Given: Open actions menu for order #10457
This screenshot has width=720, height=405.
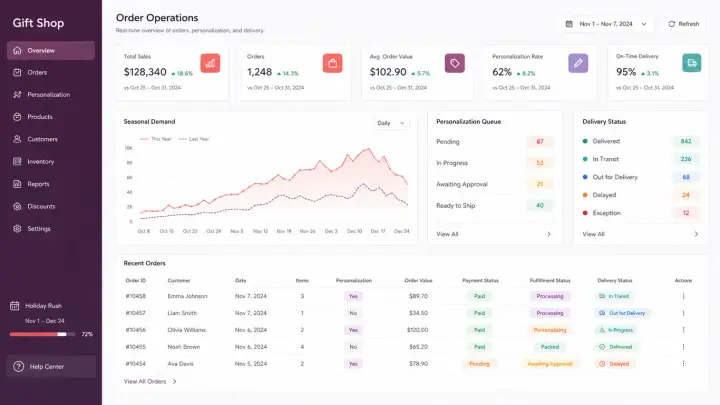Looking at the screenshot, I should pos(683,313).
